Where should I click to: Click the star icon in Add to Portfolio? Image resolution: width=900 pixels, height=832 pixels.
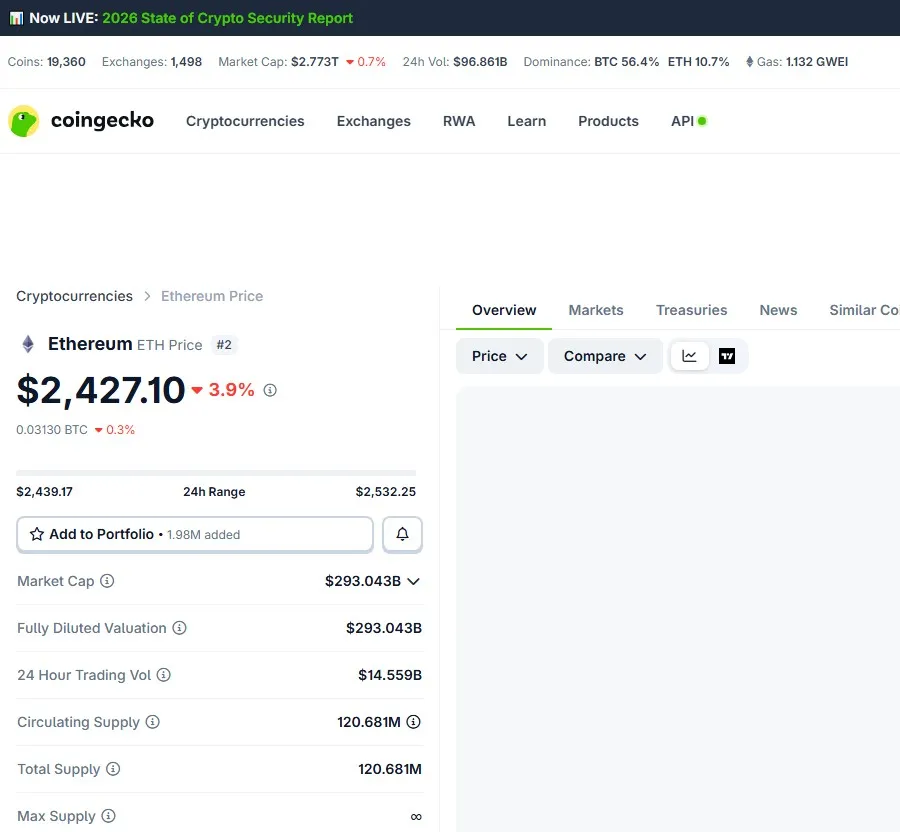pos(37,534)
